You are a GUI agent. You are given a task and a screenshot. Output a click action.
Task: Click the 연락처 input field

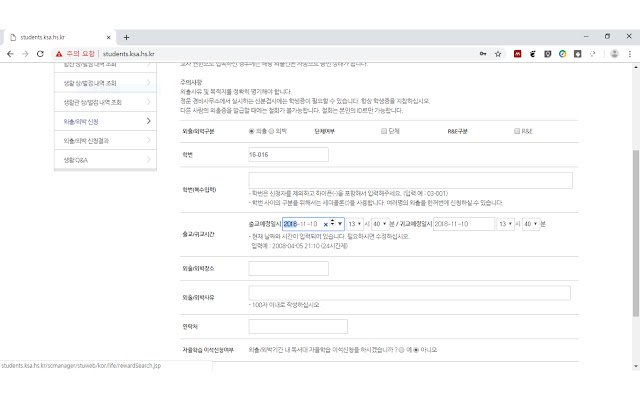[298, 327]
